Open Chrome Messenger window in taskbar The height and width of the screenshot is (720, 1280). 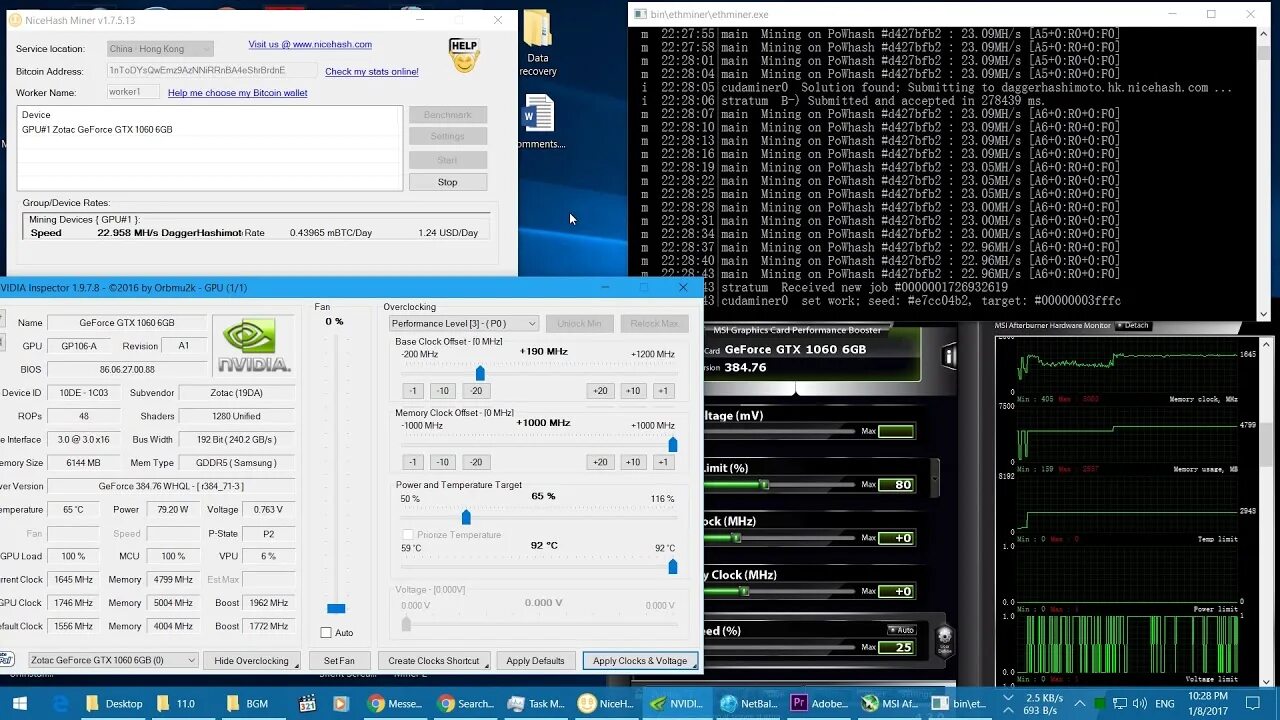point(395,703)
